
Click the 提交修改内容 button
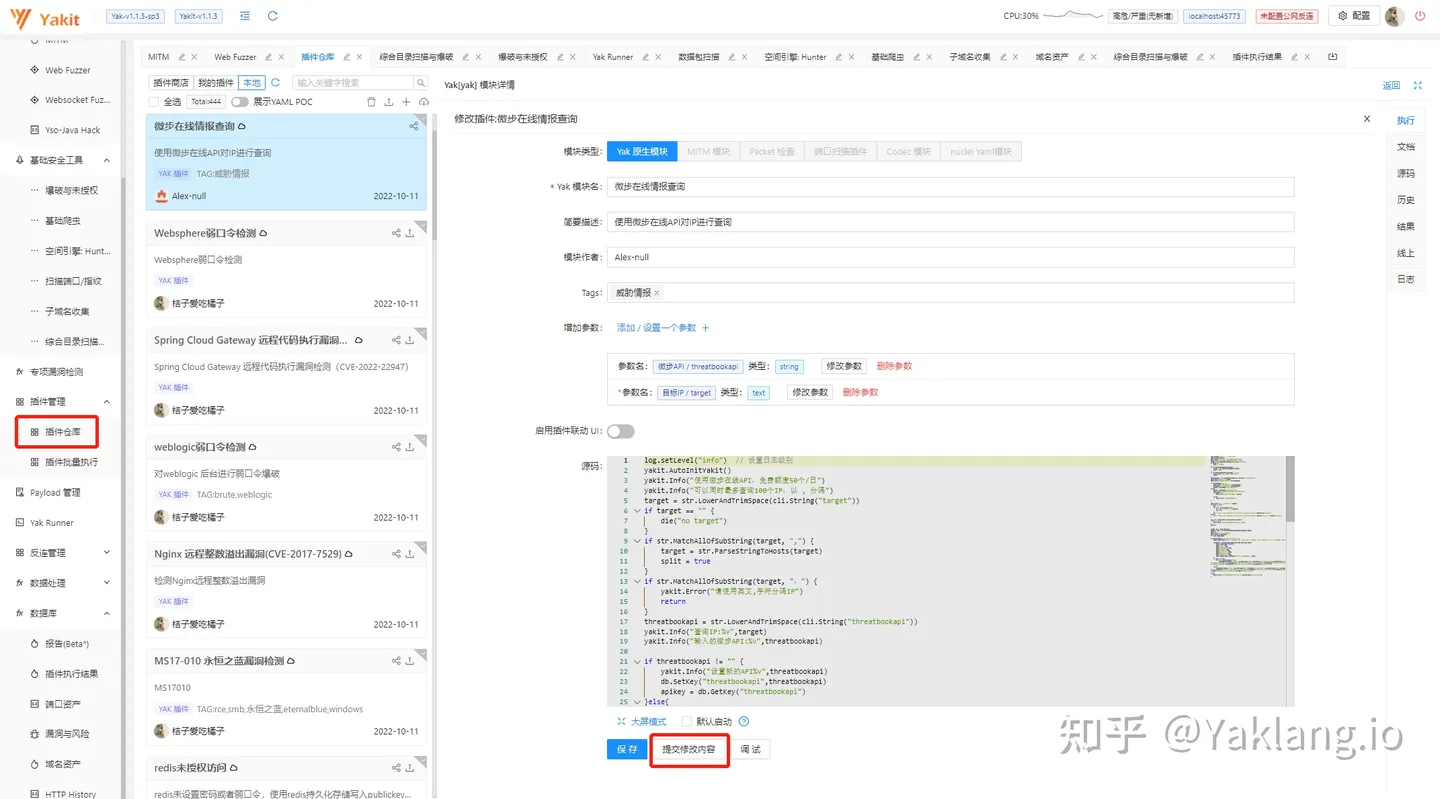click(689, 749)
